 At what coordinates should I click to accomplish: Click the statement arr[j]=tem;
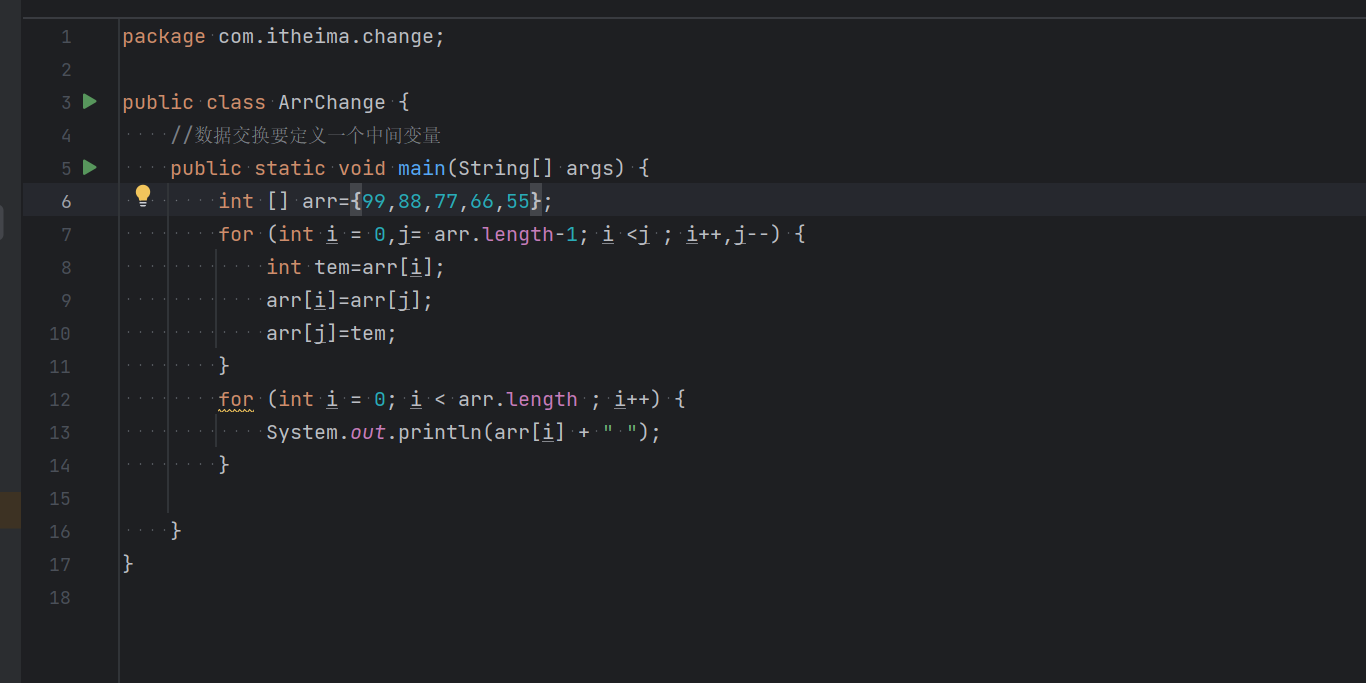tap(332, 334)
